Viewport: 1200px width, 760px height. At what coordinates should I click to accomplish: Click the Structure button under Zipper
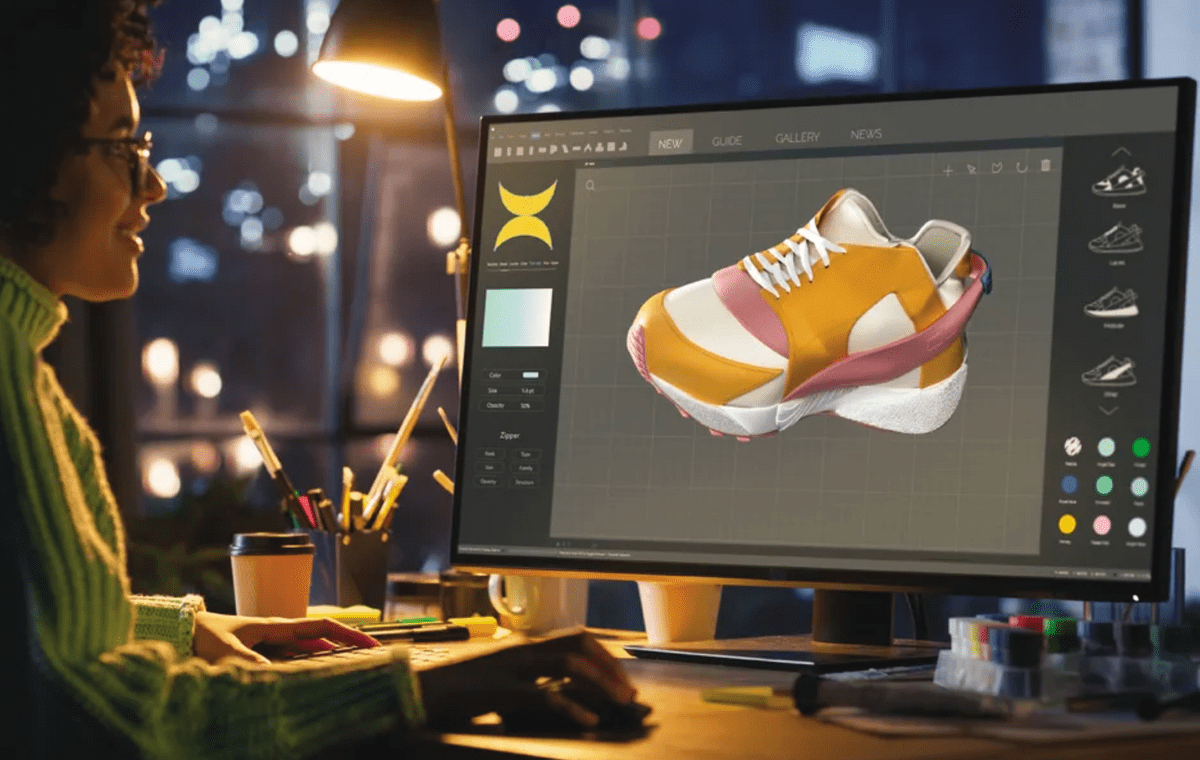click(x=524, y=482)
